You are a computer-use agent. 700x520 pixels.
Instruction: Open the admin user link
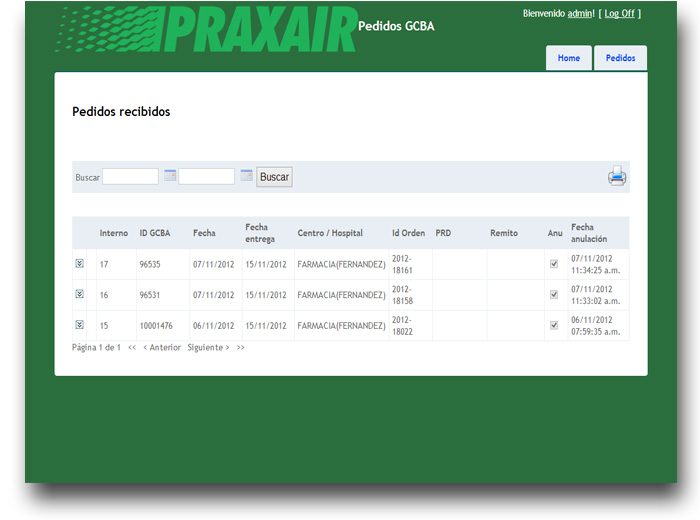[x=579, y=14]
